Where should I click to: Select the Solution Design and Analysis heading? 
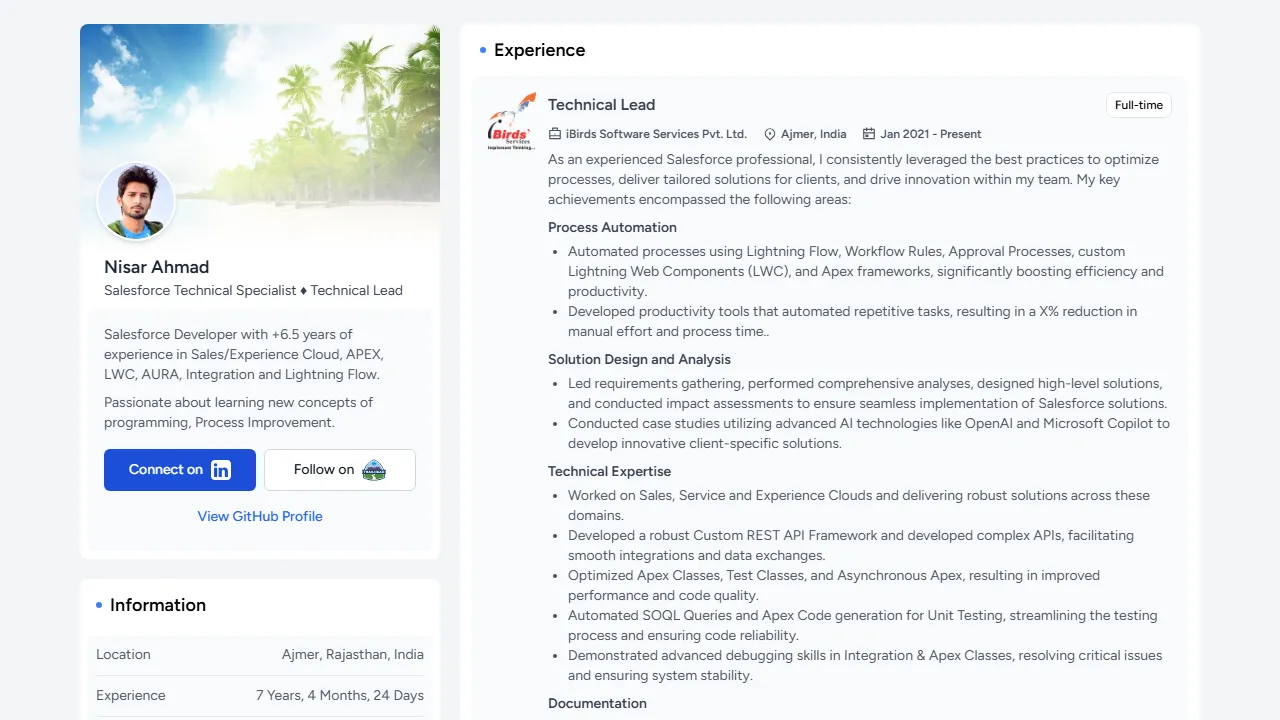639,359
